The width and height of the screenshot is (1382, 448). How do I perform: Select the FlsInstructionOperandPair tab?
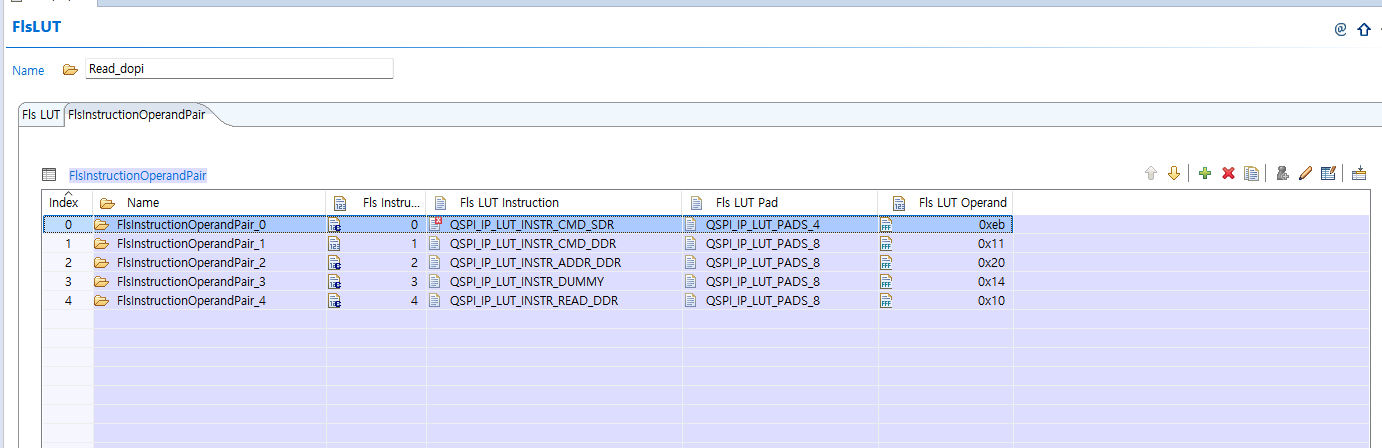(x=137, y=115)
